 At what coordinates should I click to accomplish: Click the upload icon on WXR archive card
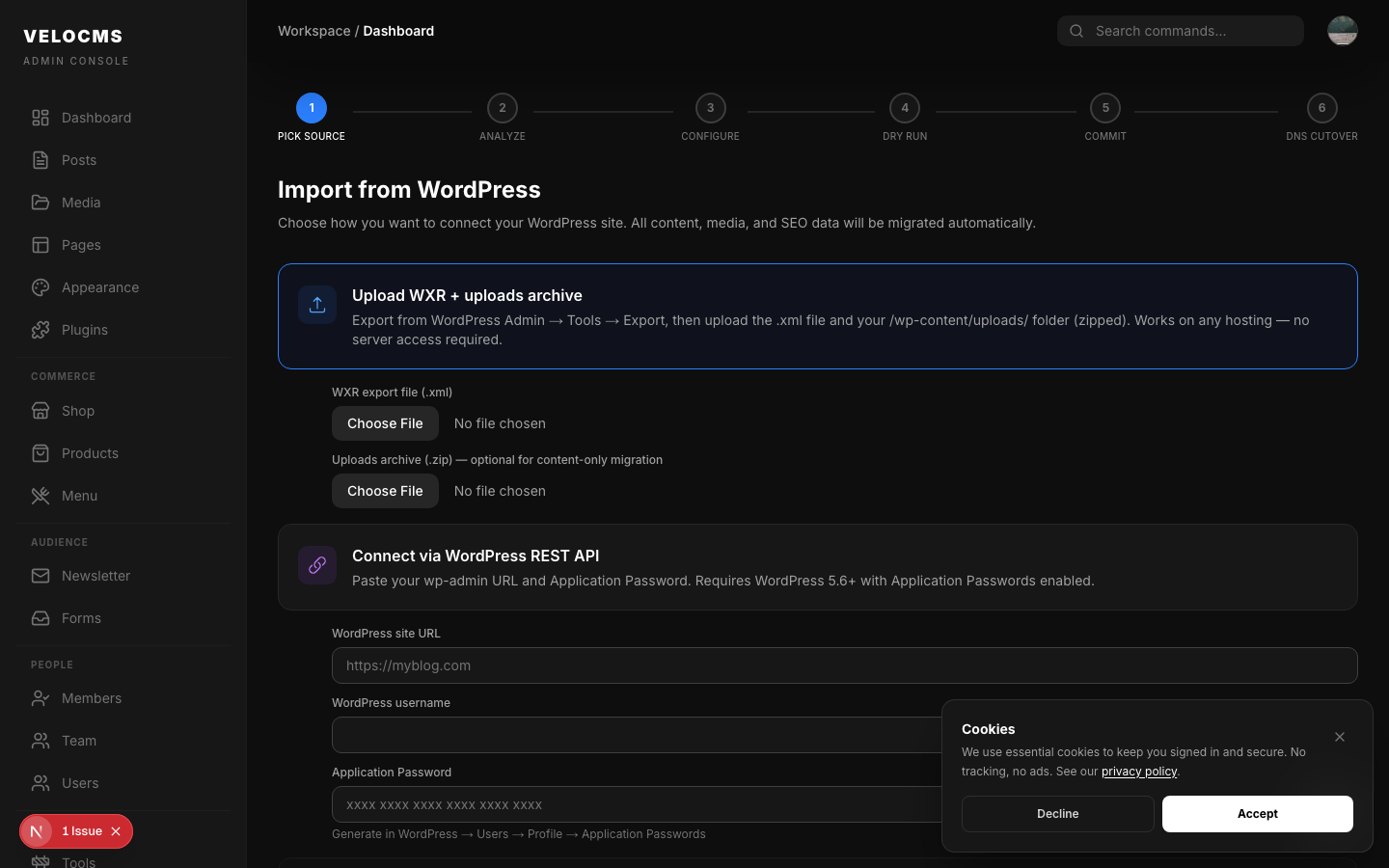point(317,304)
